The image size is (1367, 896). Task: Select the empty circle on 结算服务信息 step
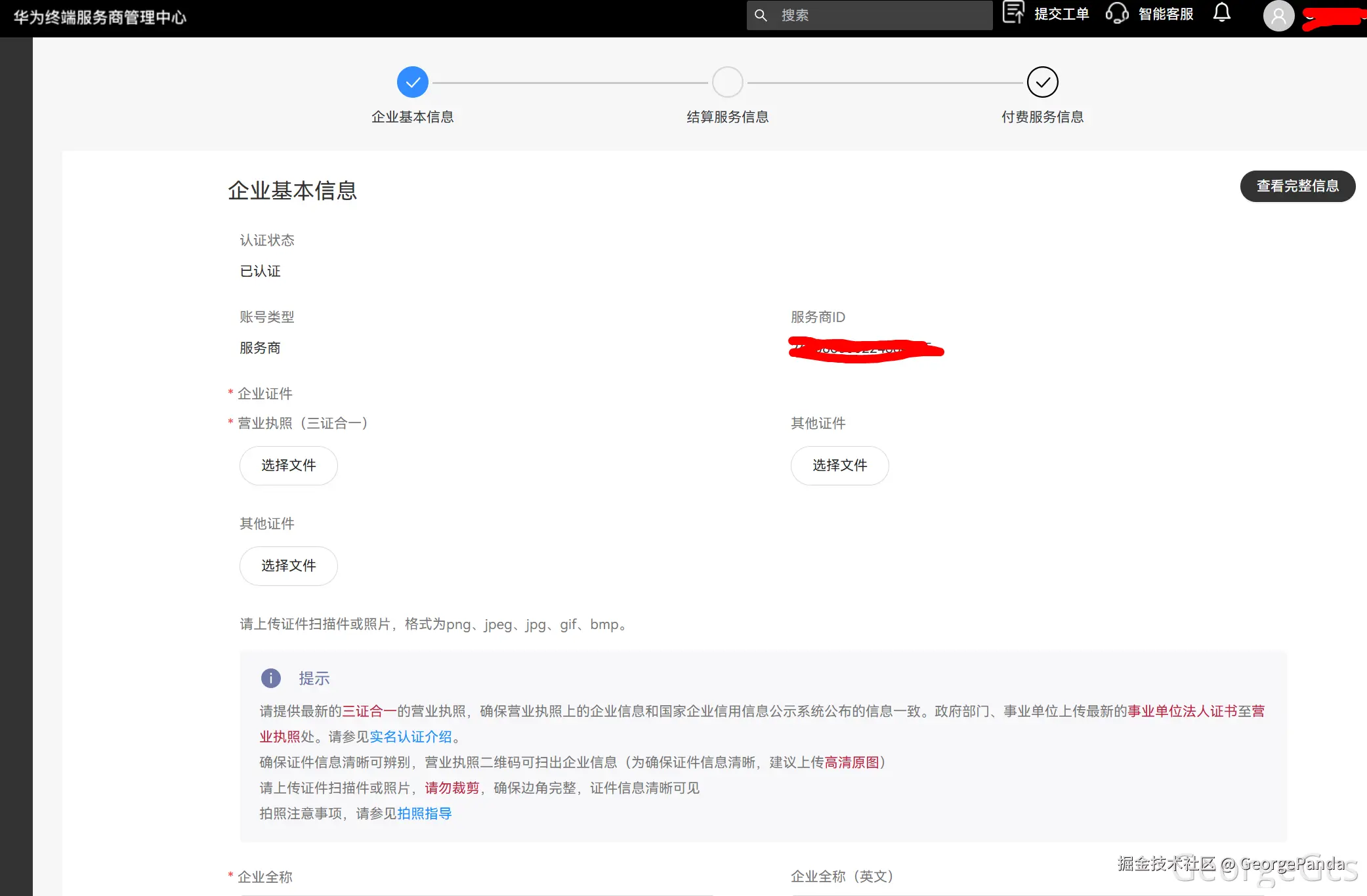(727, 81)
